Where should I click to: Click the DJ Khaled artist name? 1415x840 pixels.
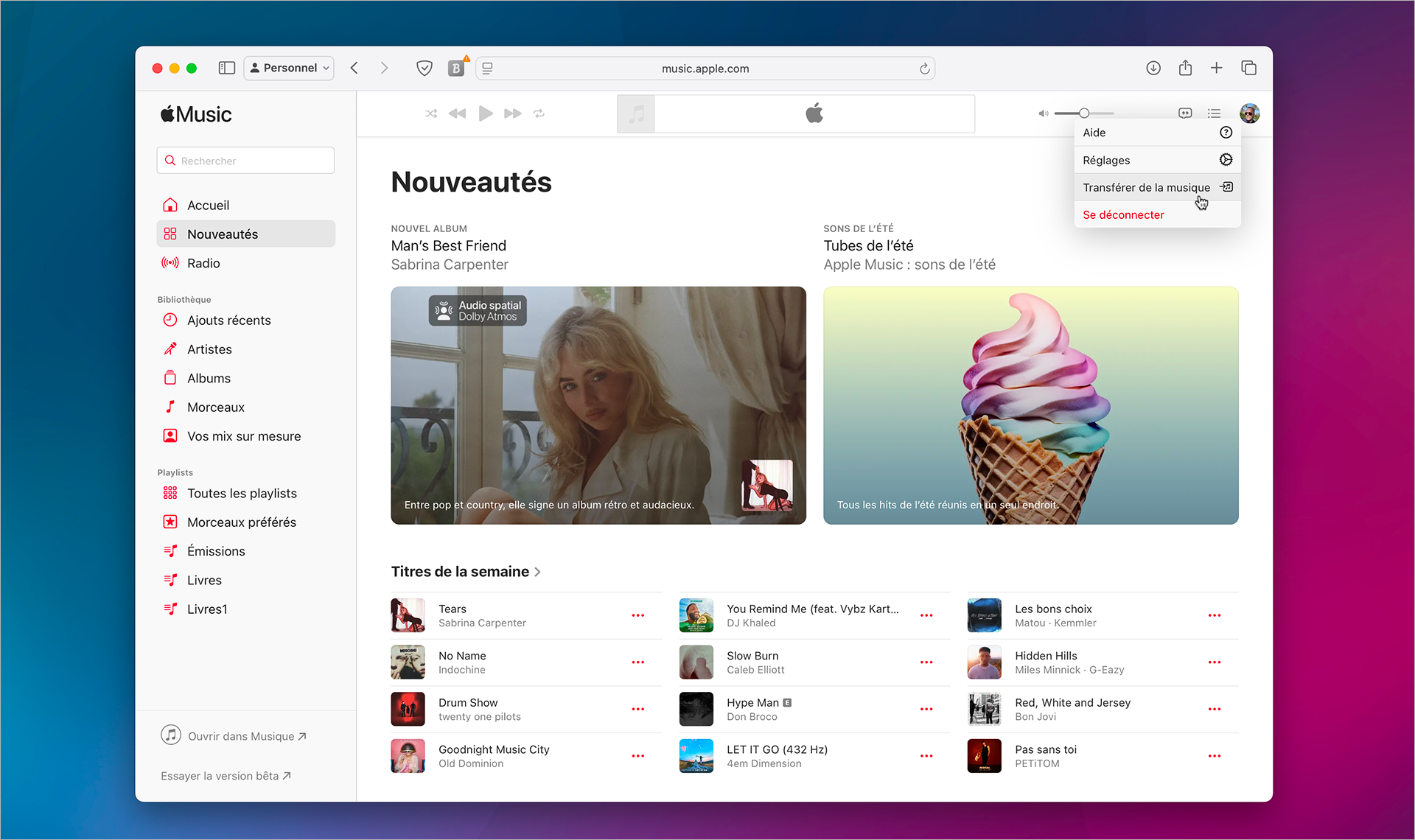[x=751, y=623]
